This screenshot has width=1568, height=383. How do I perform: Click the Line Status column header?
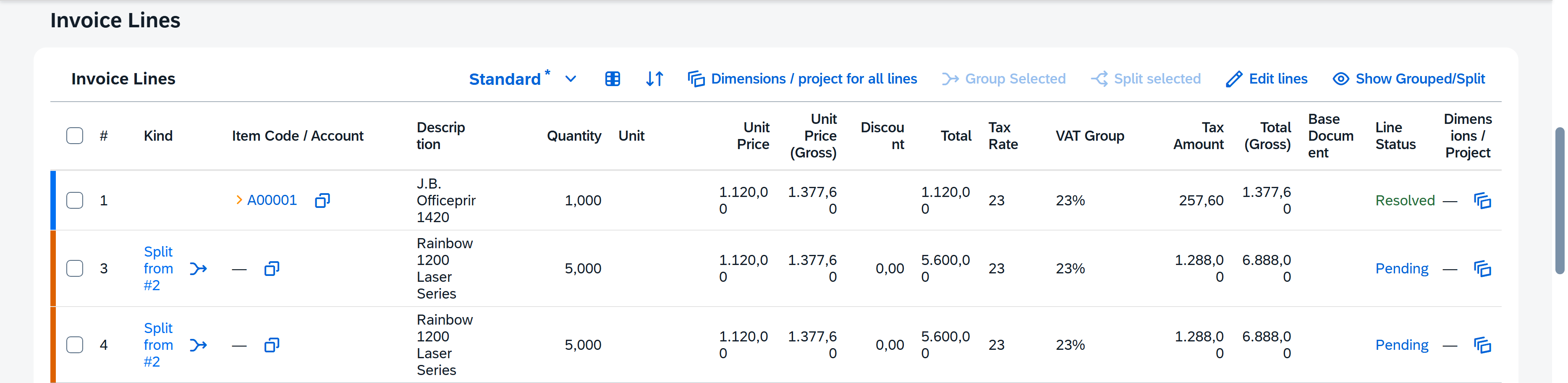point(1395,136)
